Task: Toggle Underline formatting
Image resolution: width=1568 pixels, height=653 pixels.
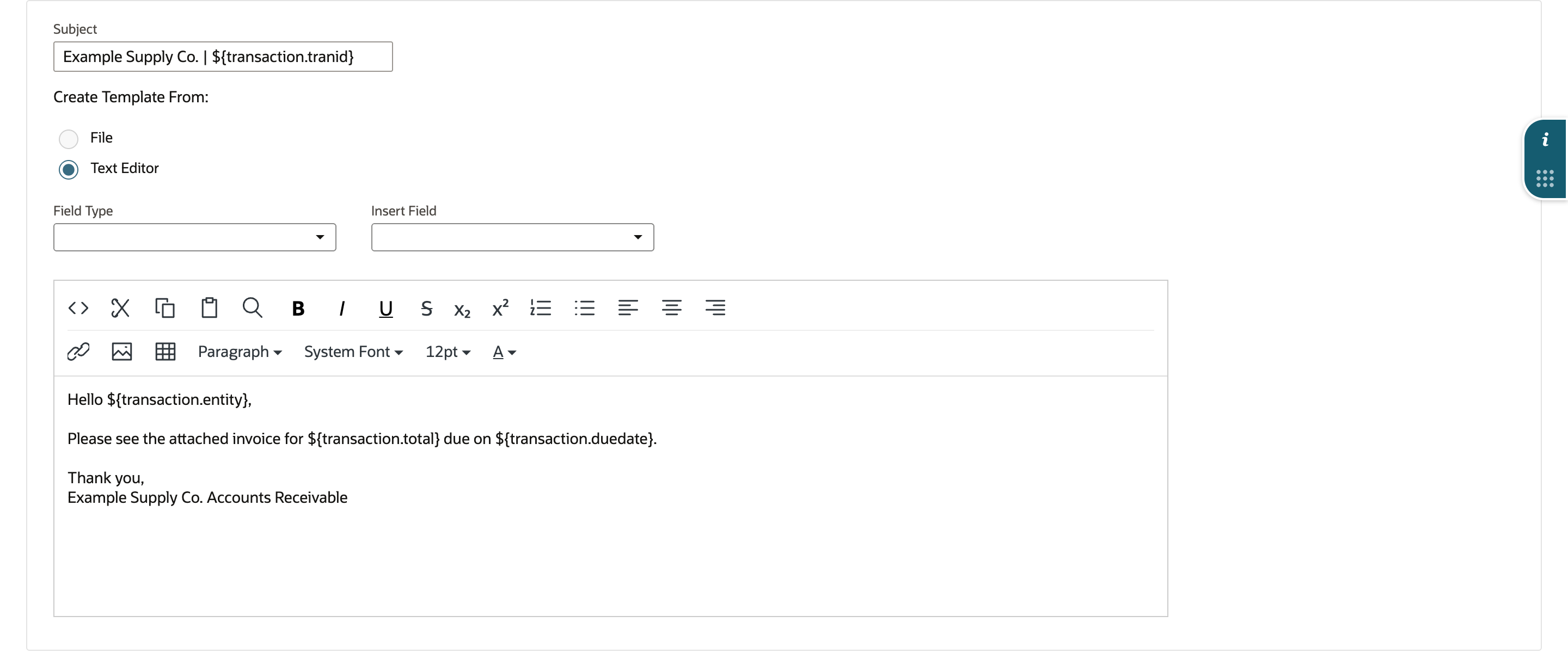Action: click(x=385, y=309)
